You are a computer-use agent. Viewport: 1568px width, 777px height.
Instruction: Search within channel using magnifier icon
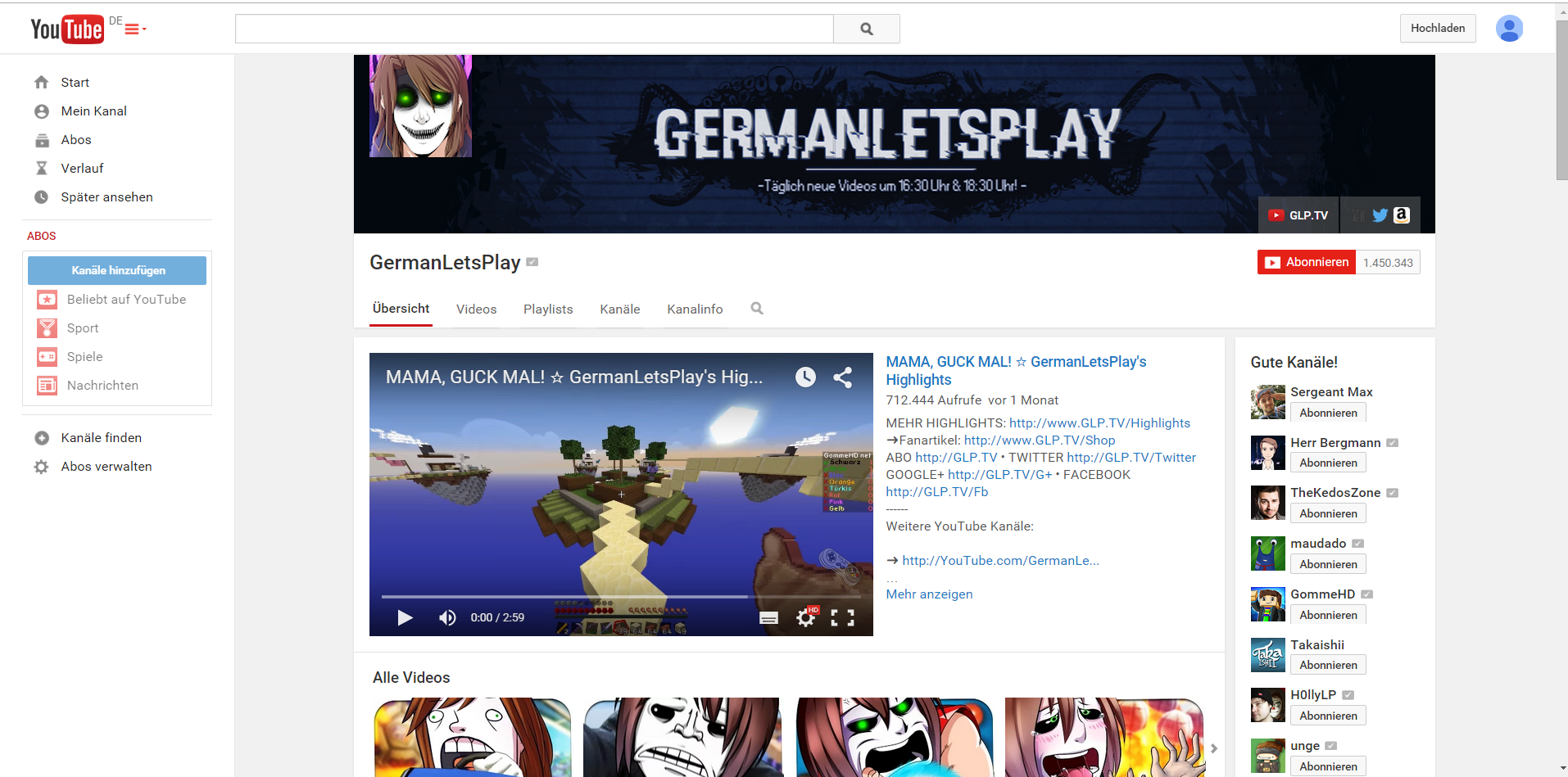coord(757,309)
